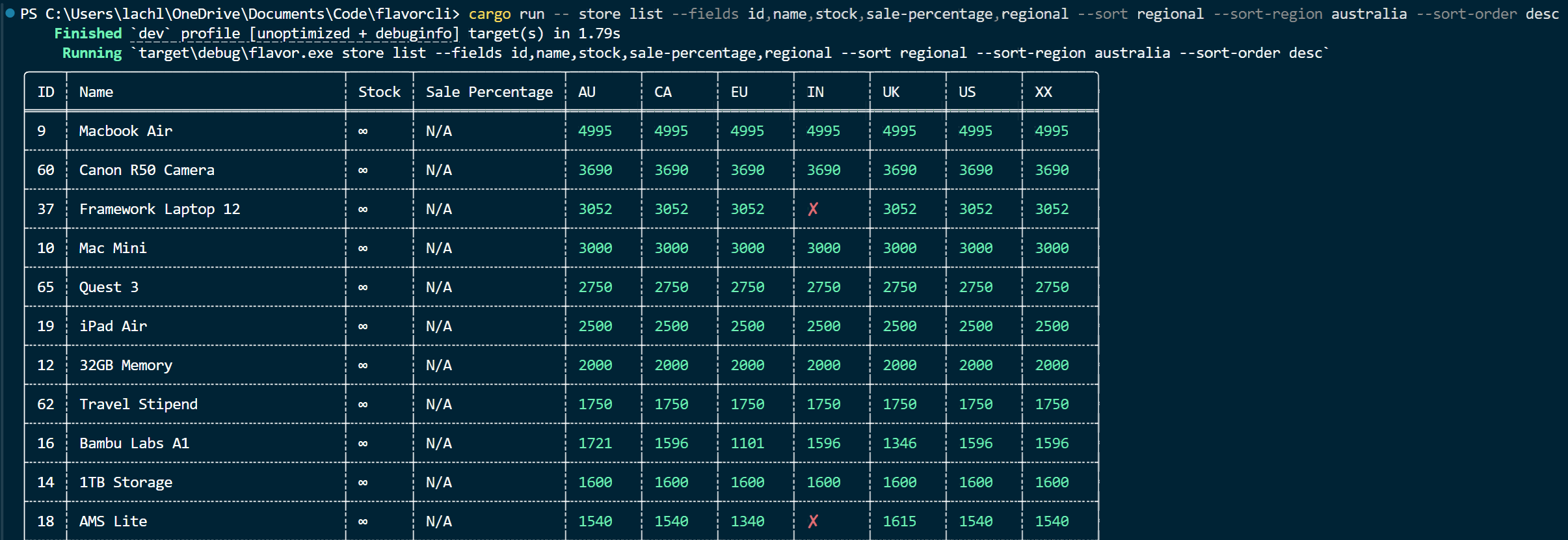This screenshot has height=540, width=1568.
Task: Click the infinity stock symbol for Mac Mini
Action: coord(363,249)
